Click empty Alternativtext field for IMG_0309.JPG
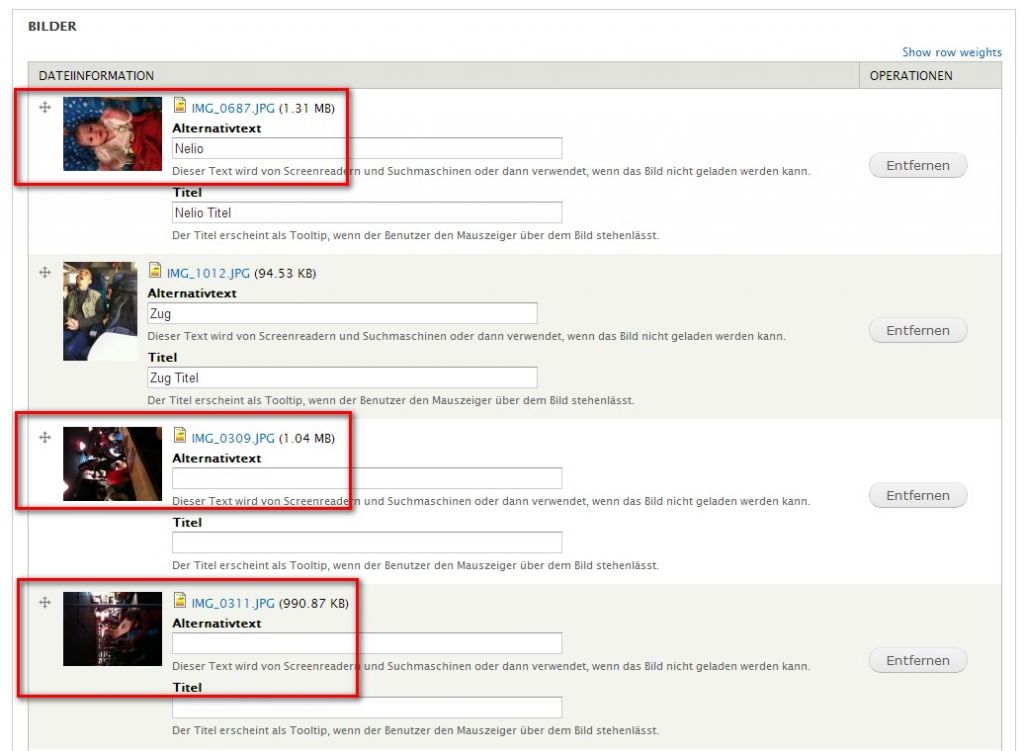1024x751 pixels. click(x=366, y=478)
